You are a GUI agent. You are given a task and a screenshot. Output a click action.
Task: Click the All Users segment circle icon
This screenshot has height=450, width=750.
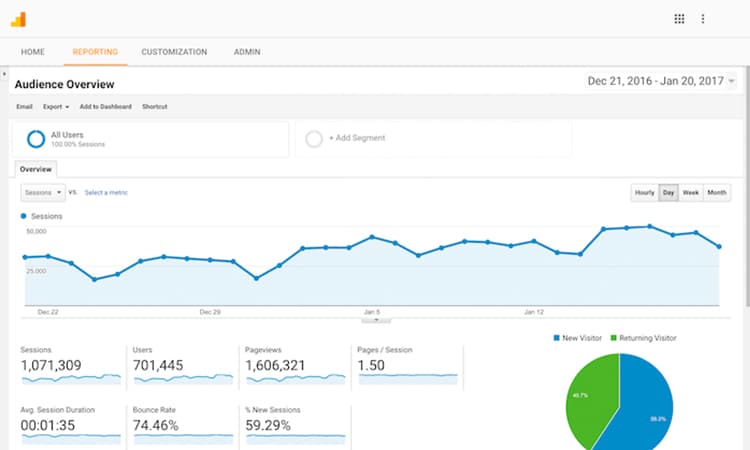[36, 140]
